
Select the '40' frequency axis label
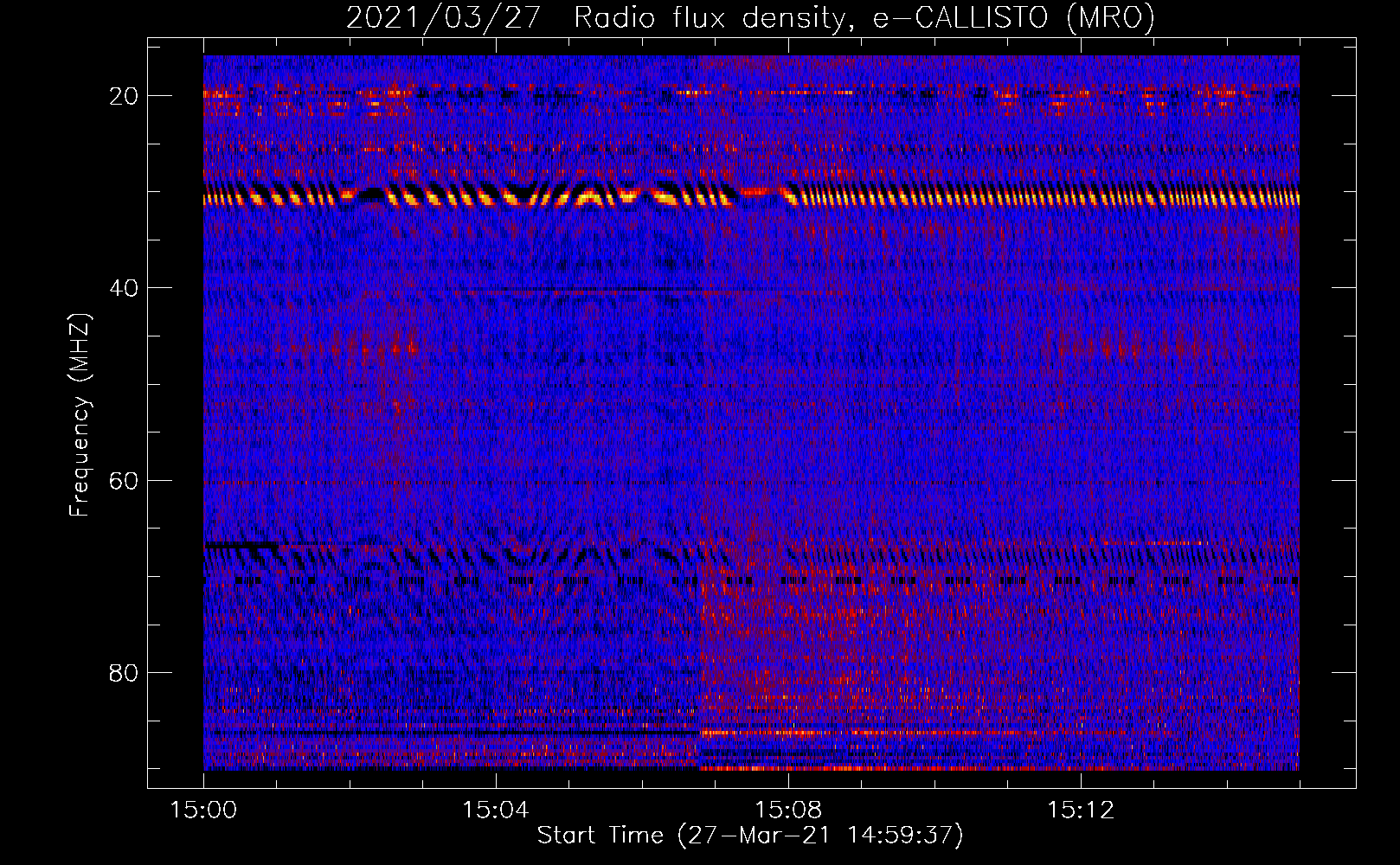124,288
